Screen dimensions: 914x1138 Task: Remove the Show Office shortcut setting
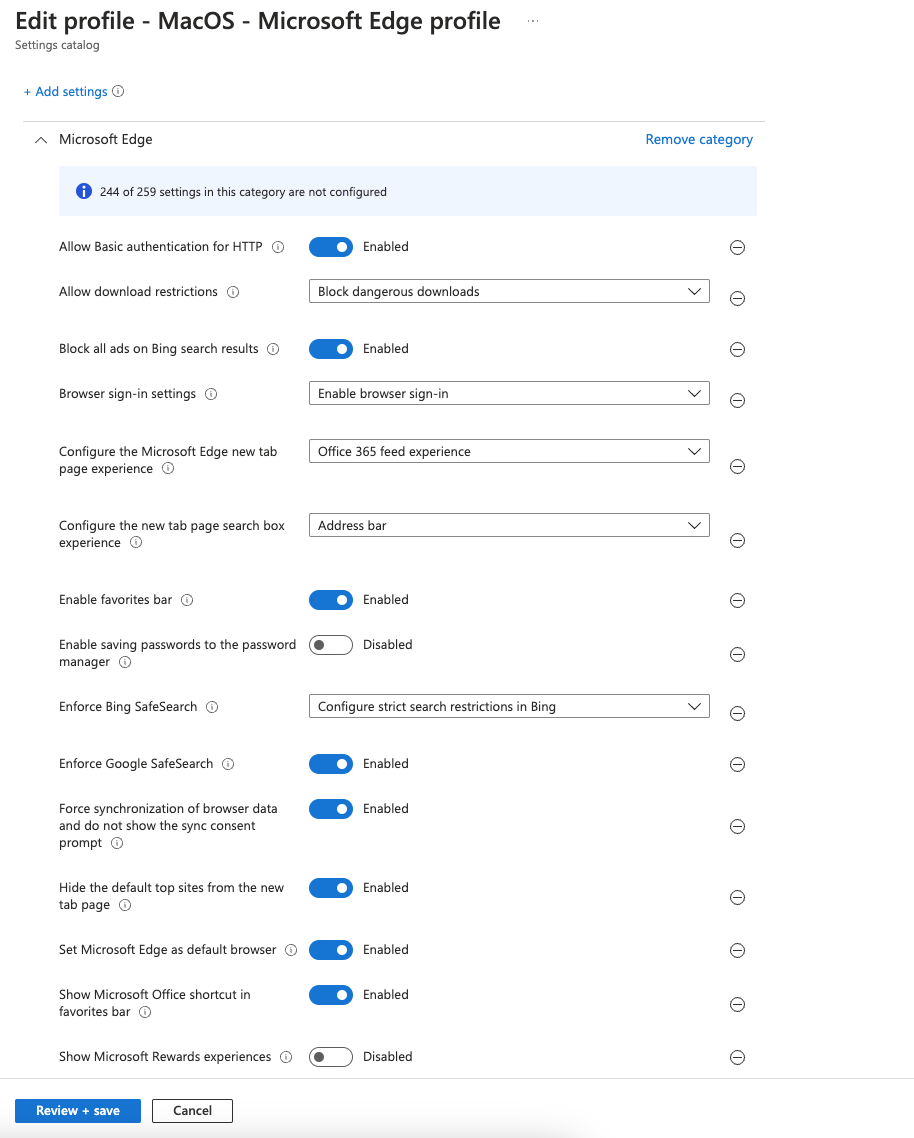737,1004
